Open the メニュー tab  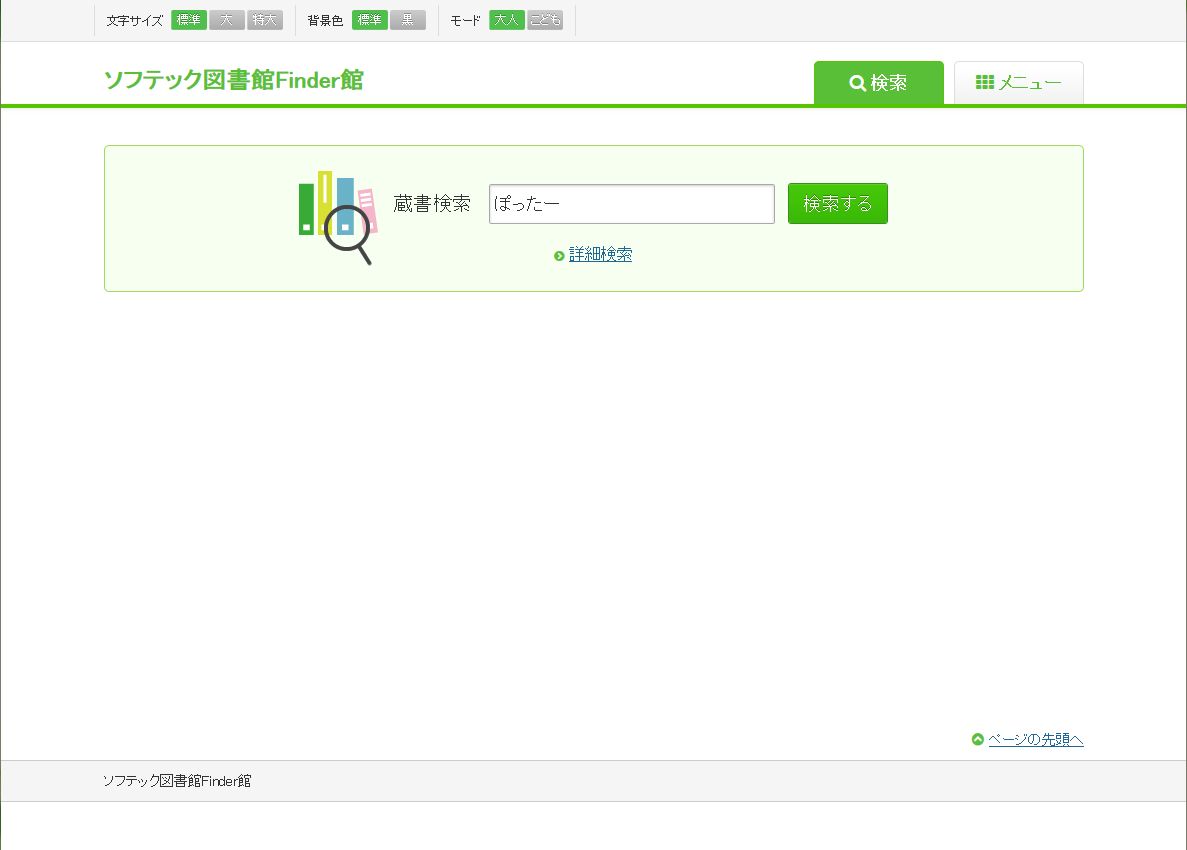pos(1018,83)
